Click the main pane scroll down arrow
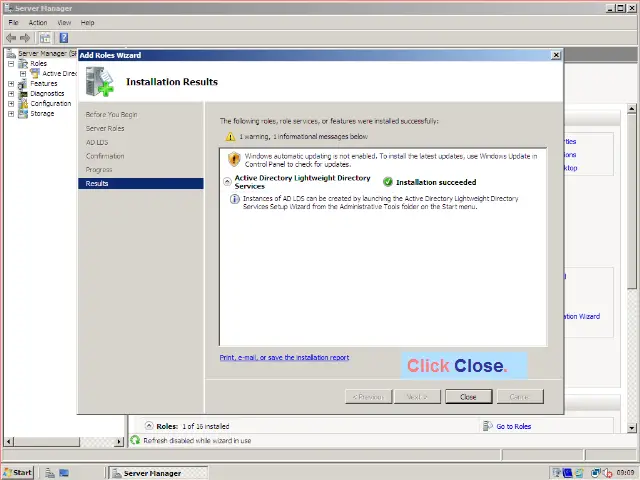Viewport: 640px width, 480px height. coord(632,428)
